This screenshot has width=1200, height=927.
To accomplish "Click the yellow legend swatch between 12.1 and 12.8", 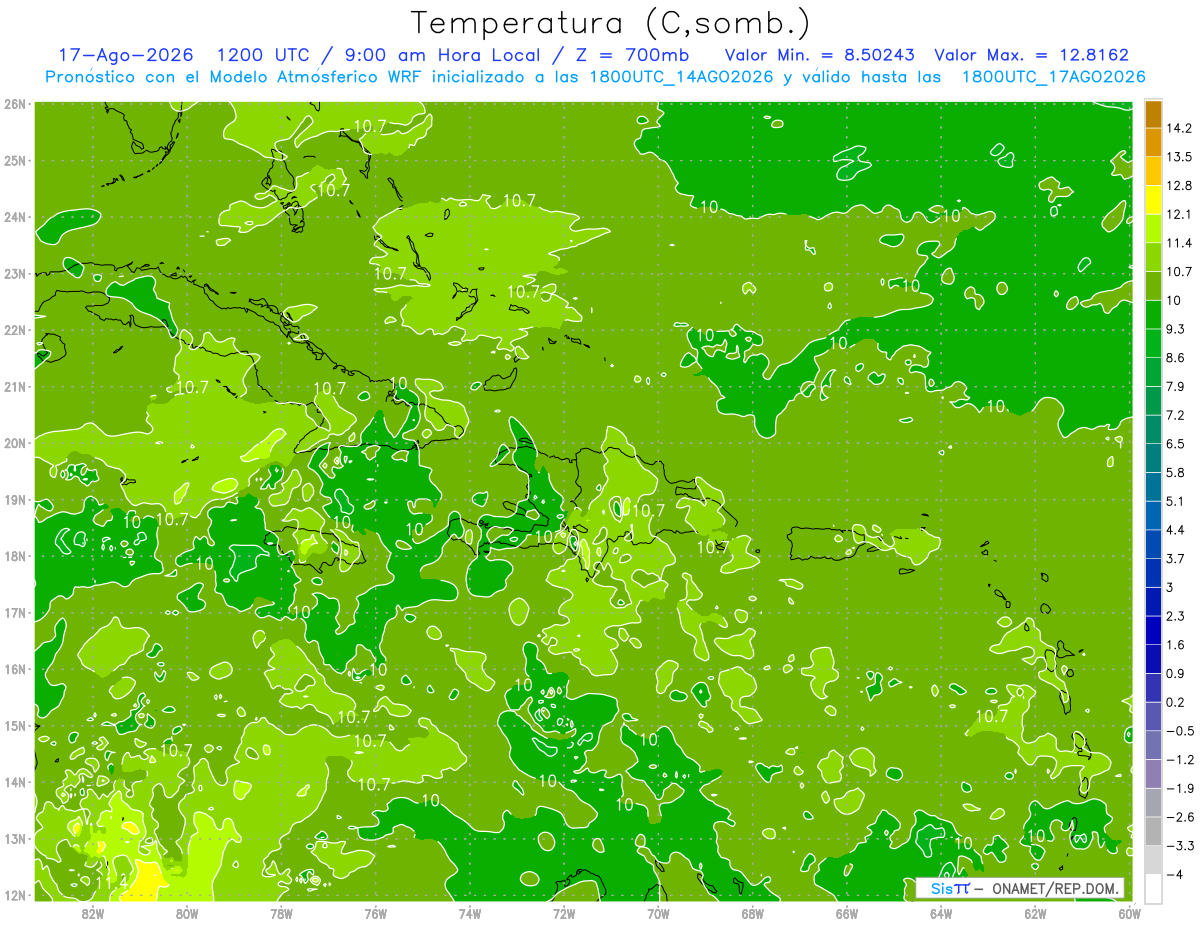I will coord(1153,200).
